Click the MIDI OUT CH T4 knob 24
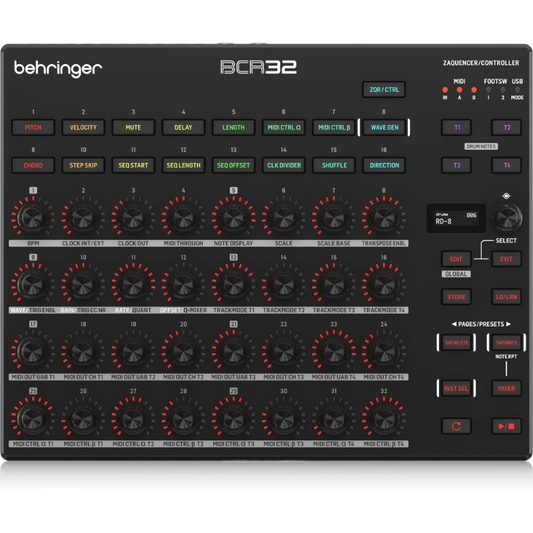Image resolution: width=533 pixels, height=533 pixels. tap(384, 351)
